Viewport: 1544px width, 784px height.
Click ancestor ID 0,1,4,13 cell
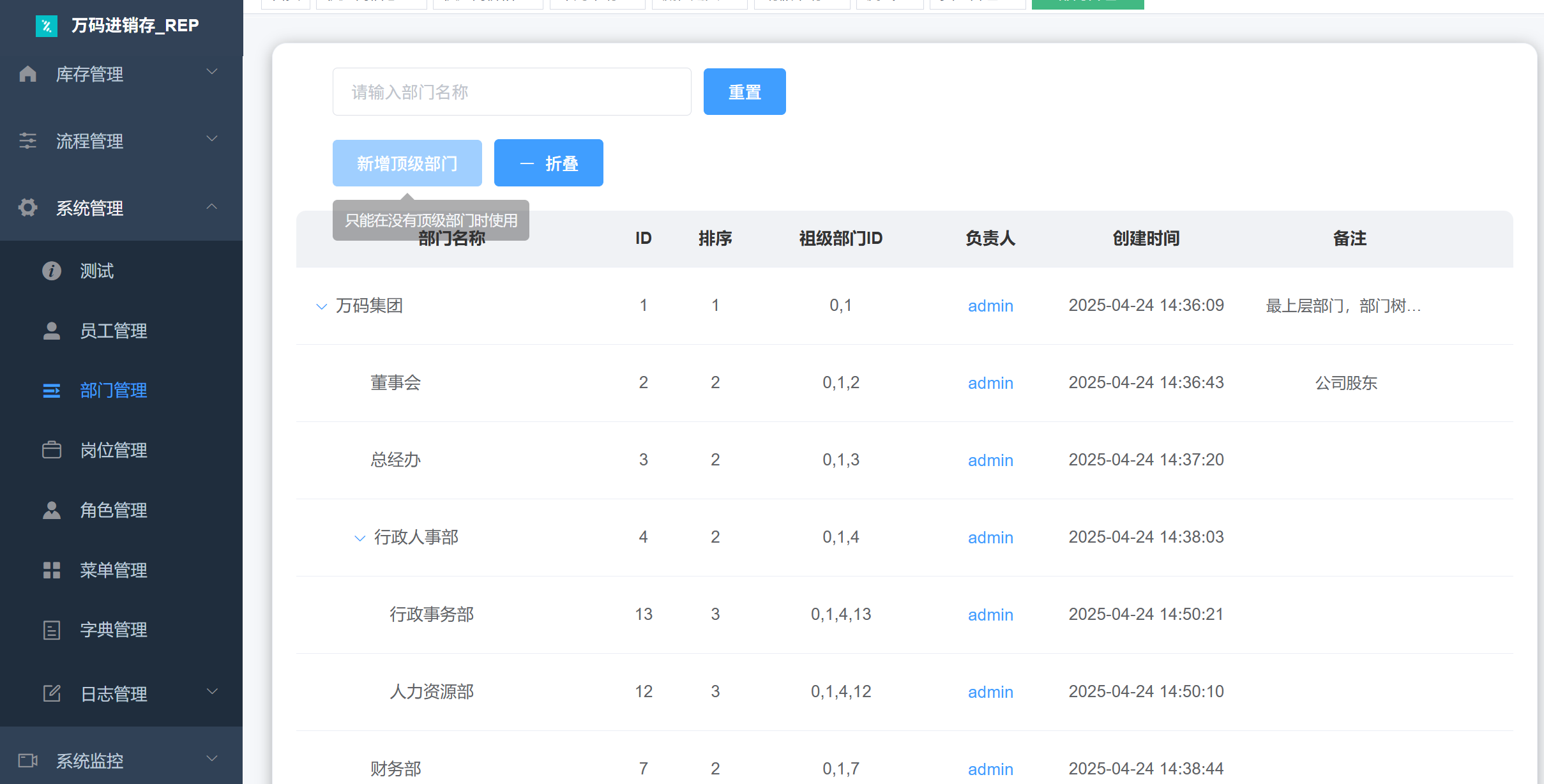tap(841, 615)
